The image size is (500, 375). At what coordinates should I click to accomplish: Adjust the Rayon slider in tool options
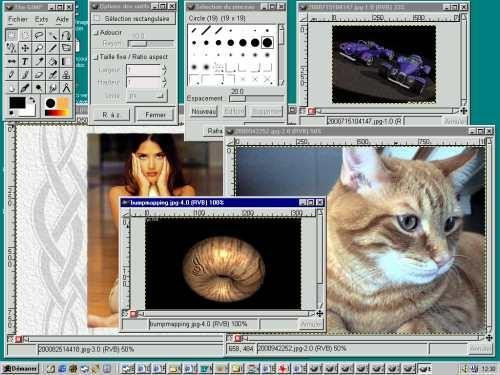click(151, 44)
